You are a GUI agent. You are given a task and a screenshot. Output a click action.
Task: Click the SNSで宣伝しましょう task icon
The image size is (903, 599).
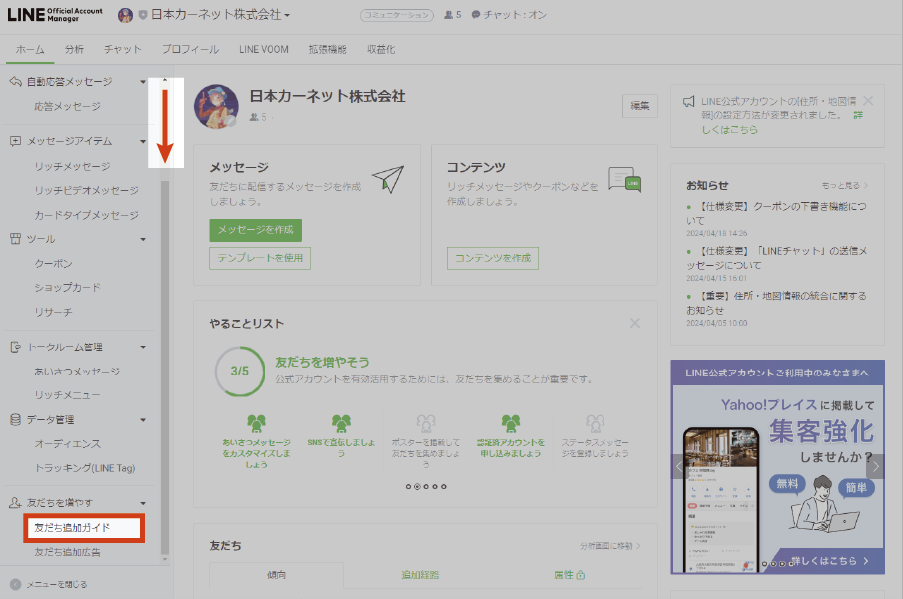tap(342, 423)
